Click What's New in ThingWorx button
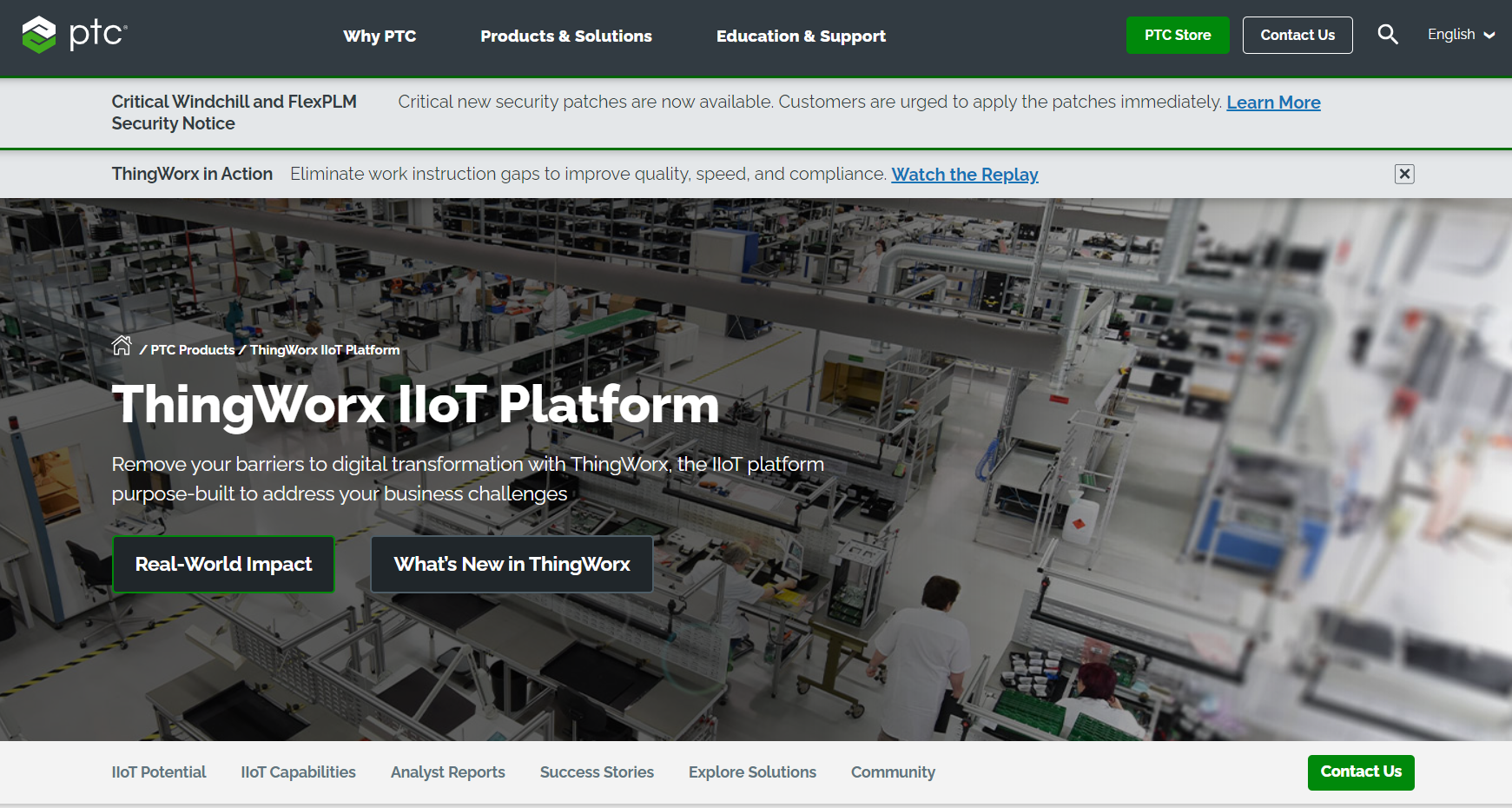The width and height of the screenshot is (1512, 808). pos(512,565)
